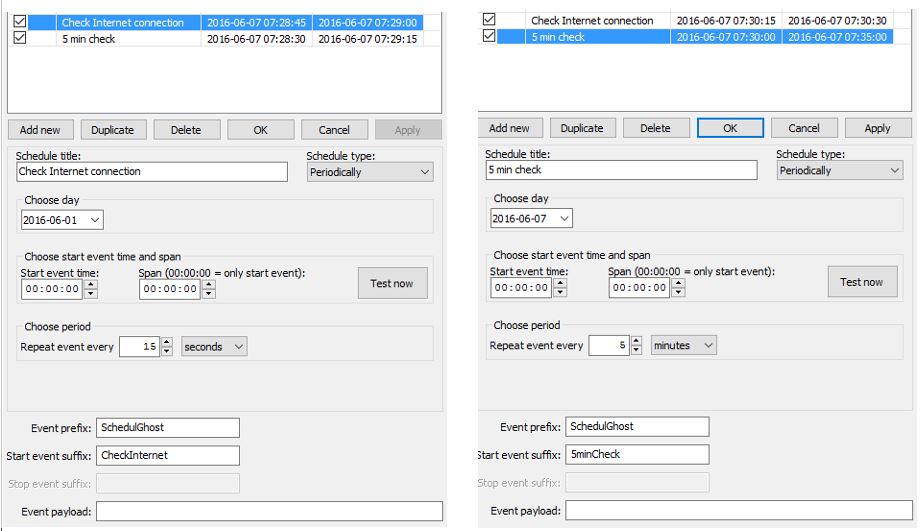
Task: Click the highlighted OK button
Action: (730, 128)
